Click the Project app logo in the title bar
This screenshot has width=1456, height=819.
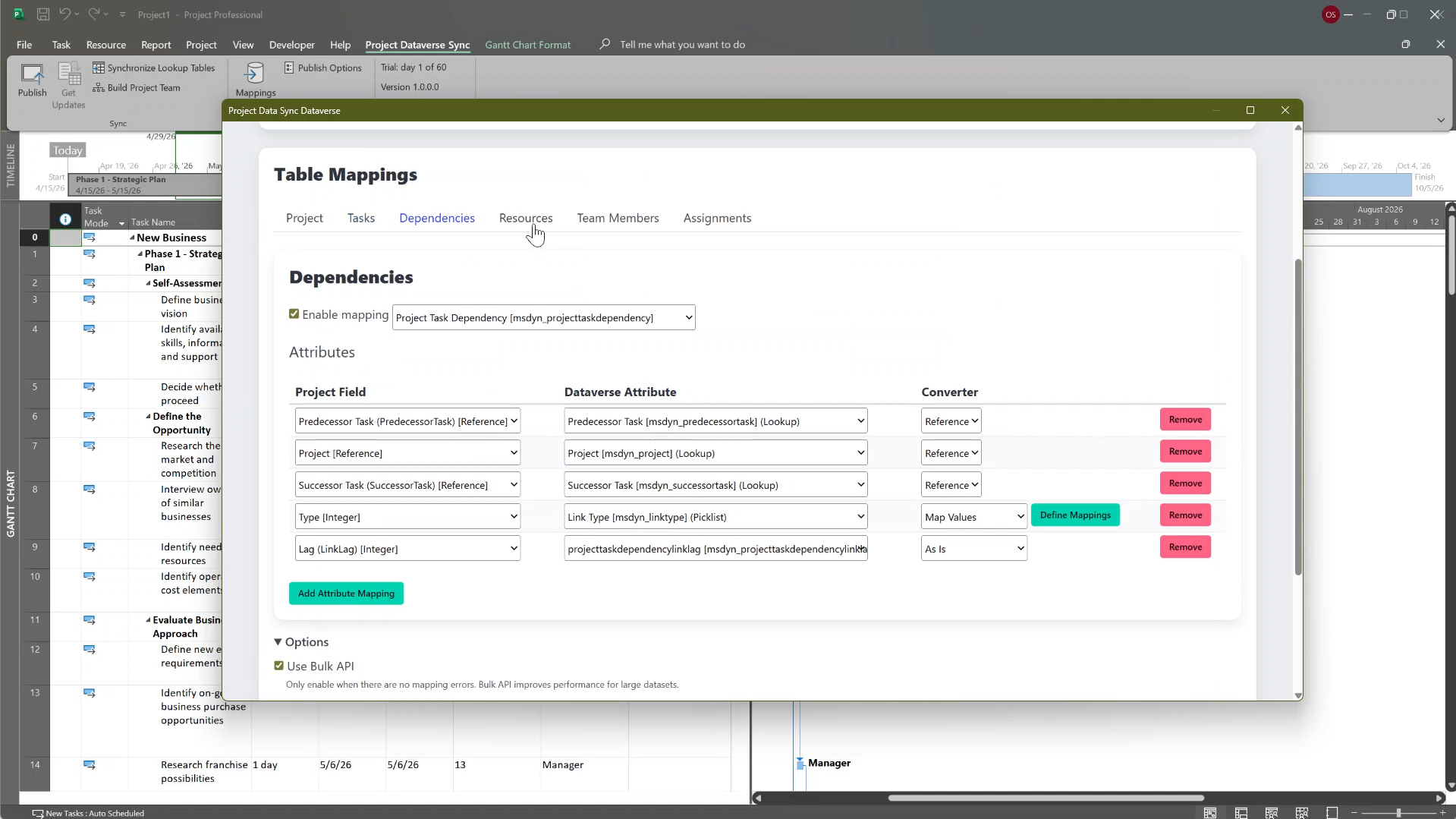tap(18, 14)
